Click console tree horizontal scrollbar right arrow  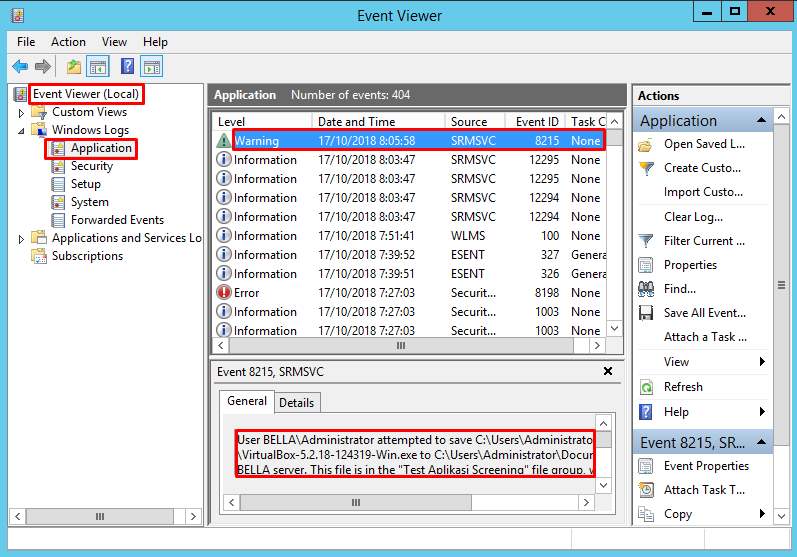coord(193,516)
